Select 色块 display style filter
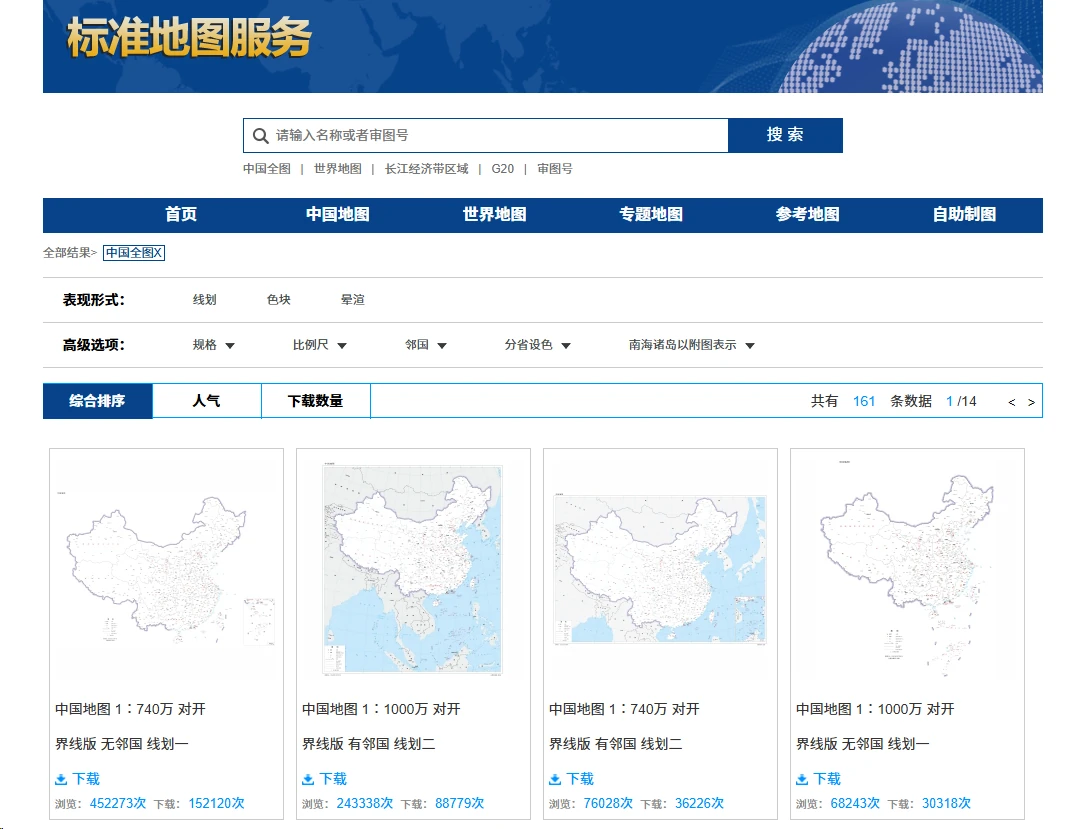The height and width of the screenshot is (829, 1078). coord(278,300)
